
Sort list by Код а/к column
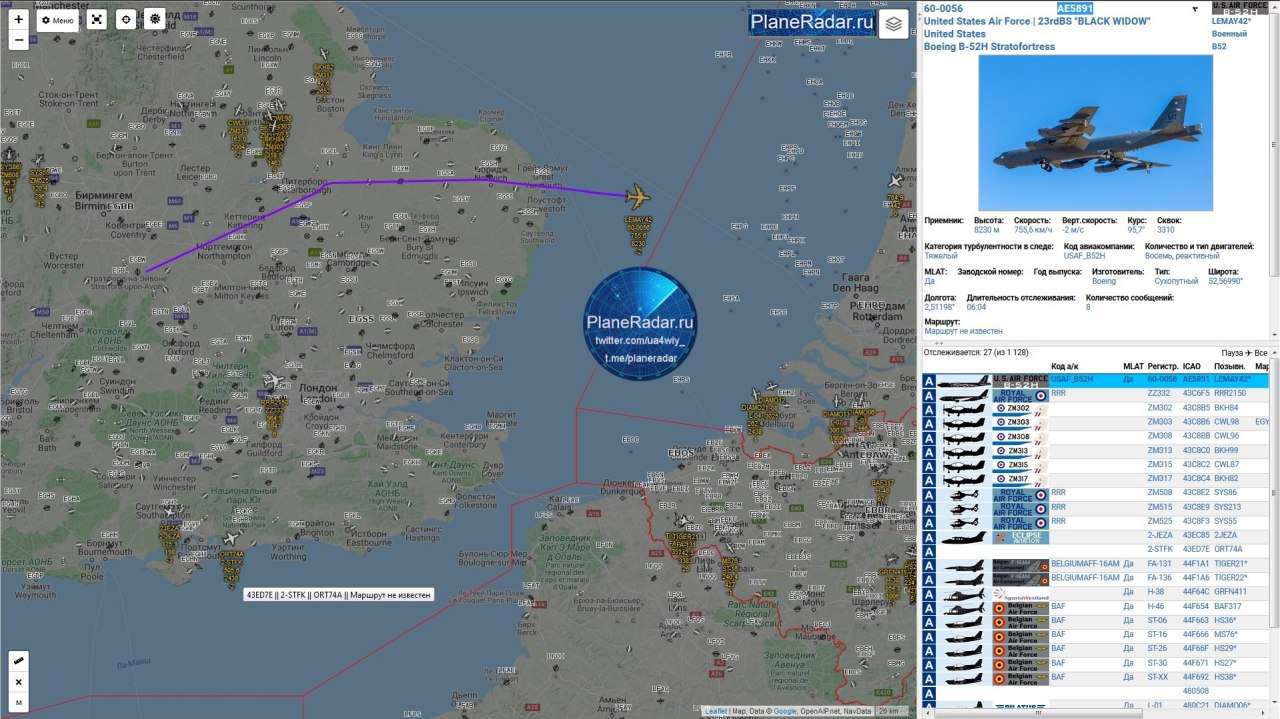coord(1065,367)
